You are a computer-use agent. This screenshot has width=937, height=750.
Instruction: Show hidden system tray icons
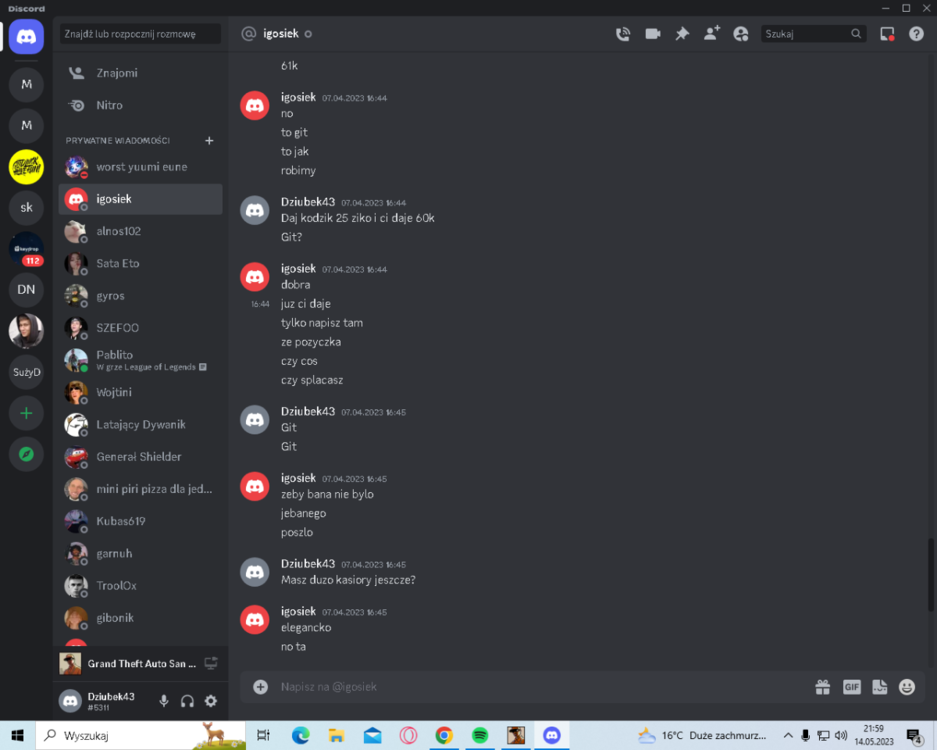(x=788, y=736)
